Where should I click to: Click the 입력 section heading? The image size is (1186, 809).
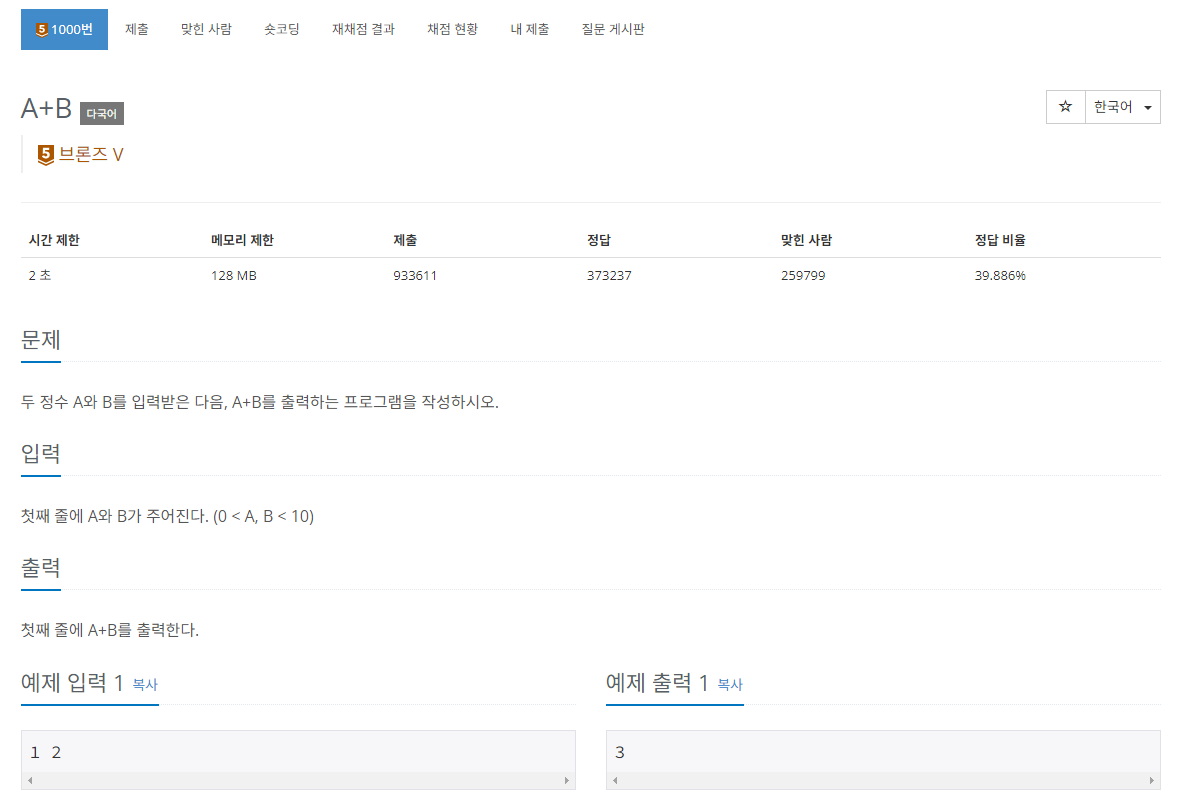coord(41,454)
